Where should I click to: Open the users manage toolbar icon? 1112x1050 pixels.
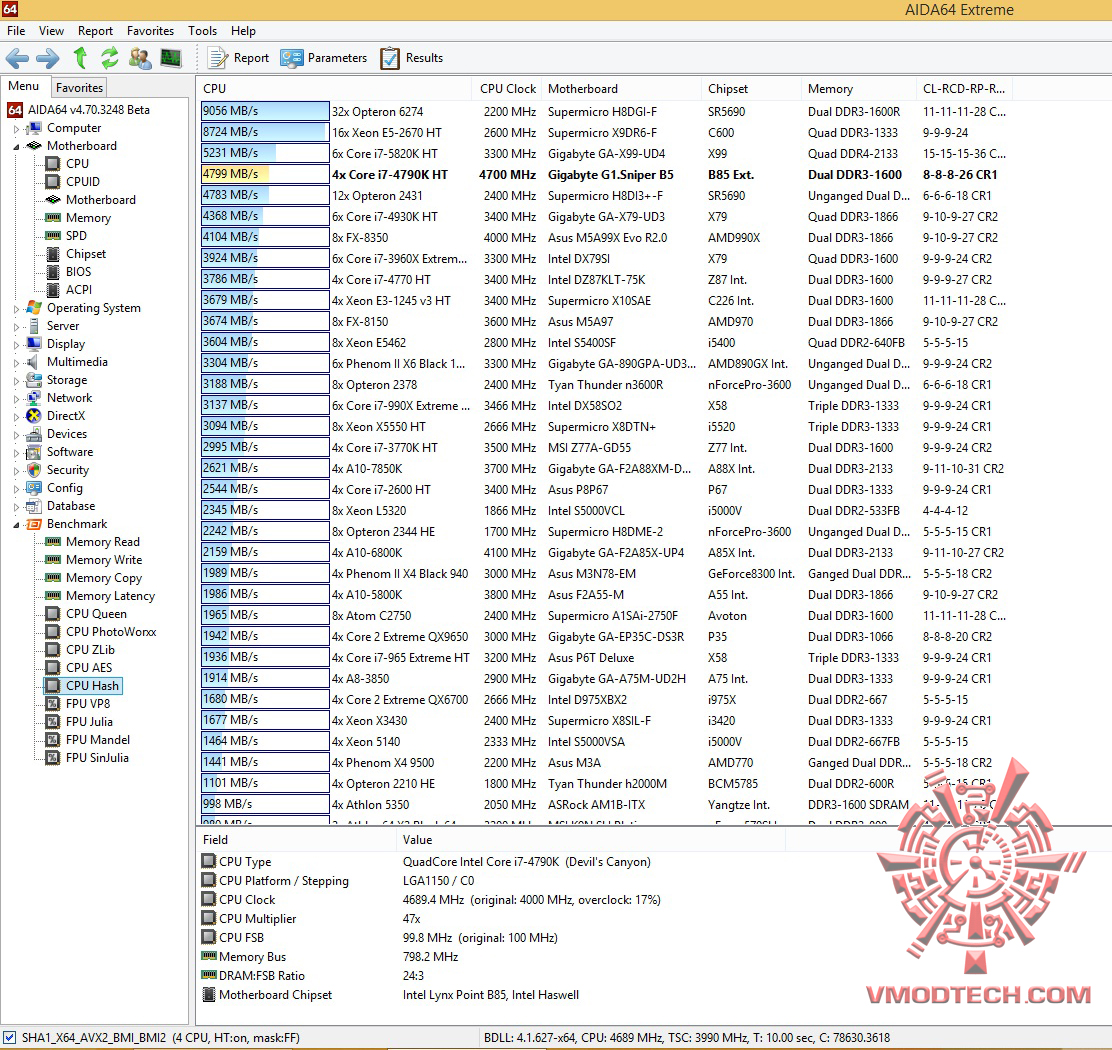(140, 58)
